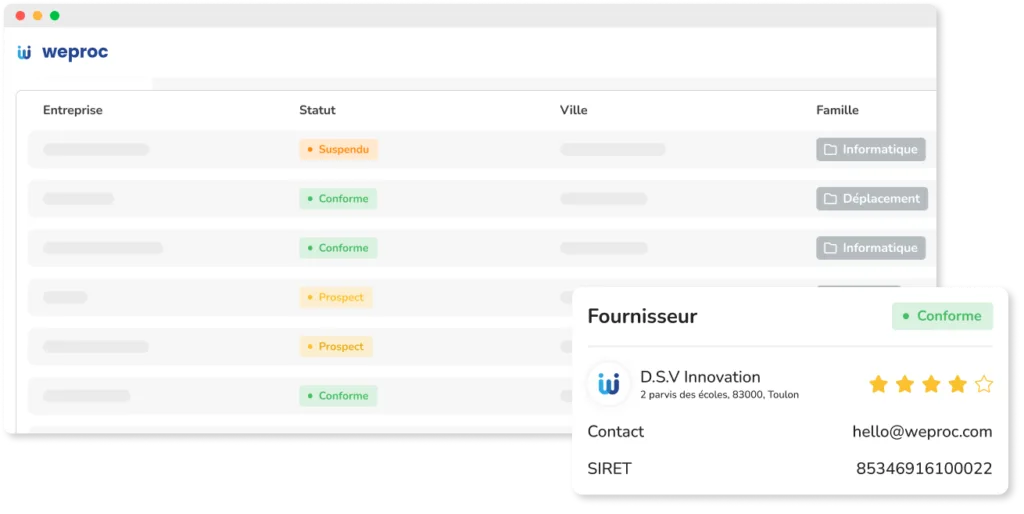Sort by the Entreprise column header
Screen dimensions: 1024x514
tap(72, 110)
